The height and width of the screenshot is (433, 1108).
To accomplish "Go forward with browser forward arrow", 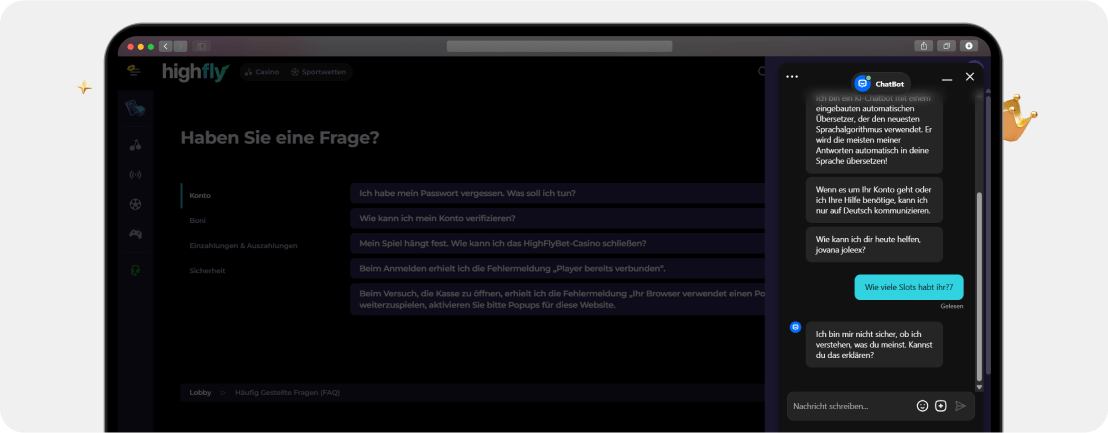I will point(181,46).
